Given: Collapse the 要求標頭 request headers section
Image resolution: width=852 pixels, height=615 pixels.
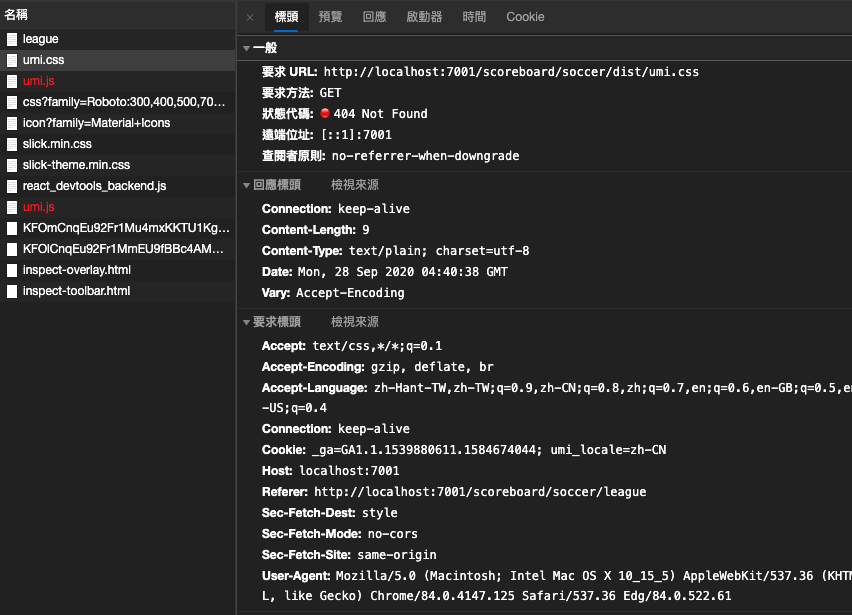Looking at the screenshot, I should click(x=246, y=321).
